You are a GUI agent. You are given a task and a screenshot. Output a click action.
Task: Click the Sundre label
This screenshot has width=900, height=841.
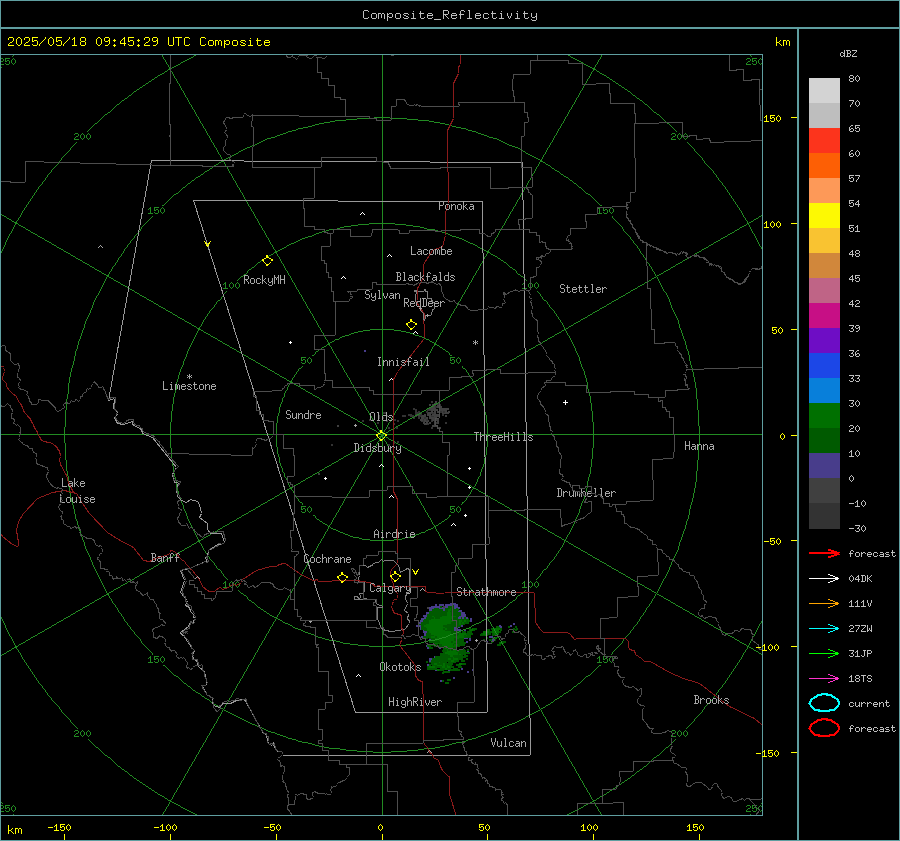[303, 414]
